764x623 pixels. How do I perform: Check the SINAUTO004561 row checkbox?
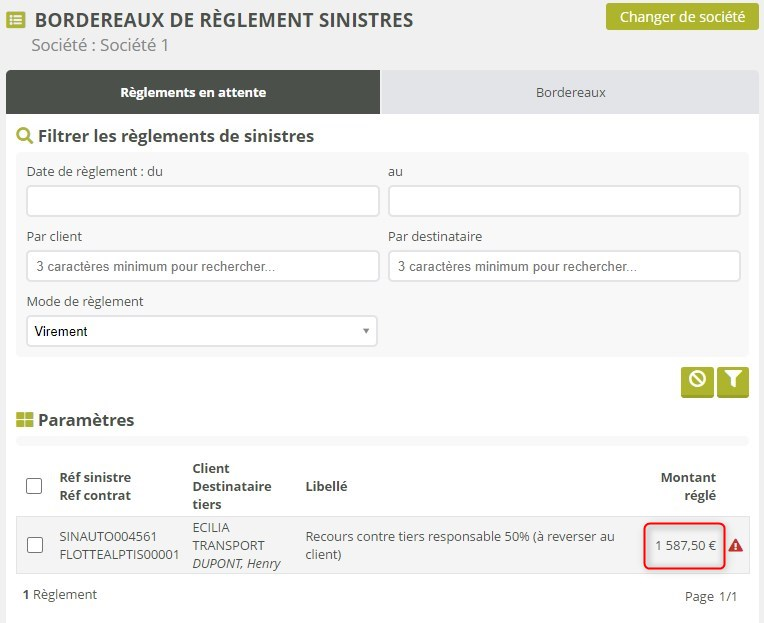coord(35,545)
